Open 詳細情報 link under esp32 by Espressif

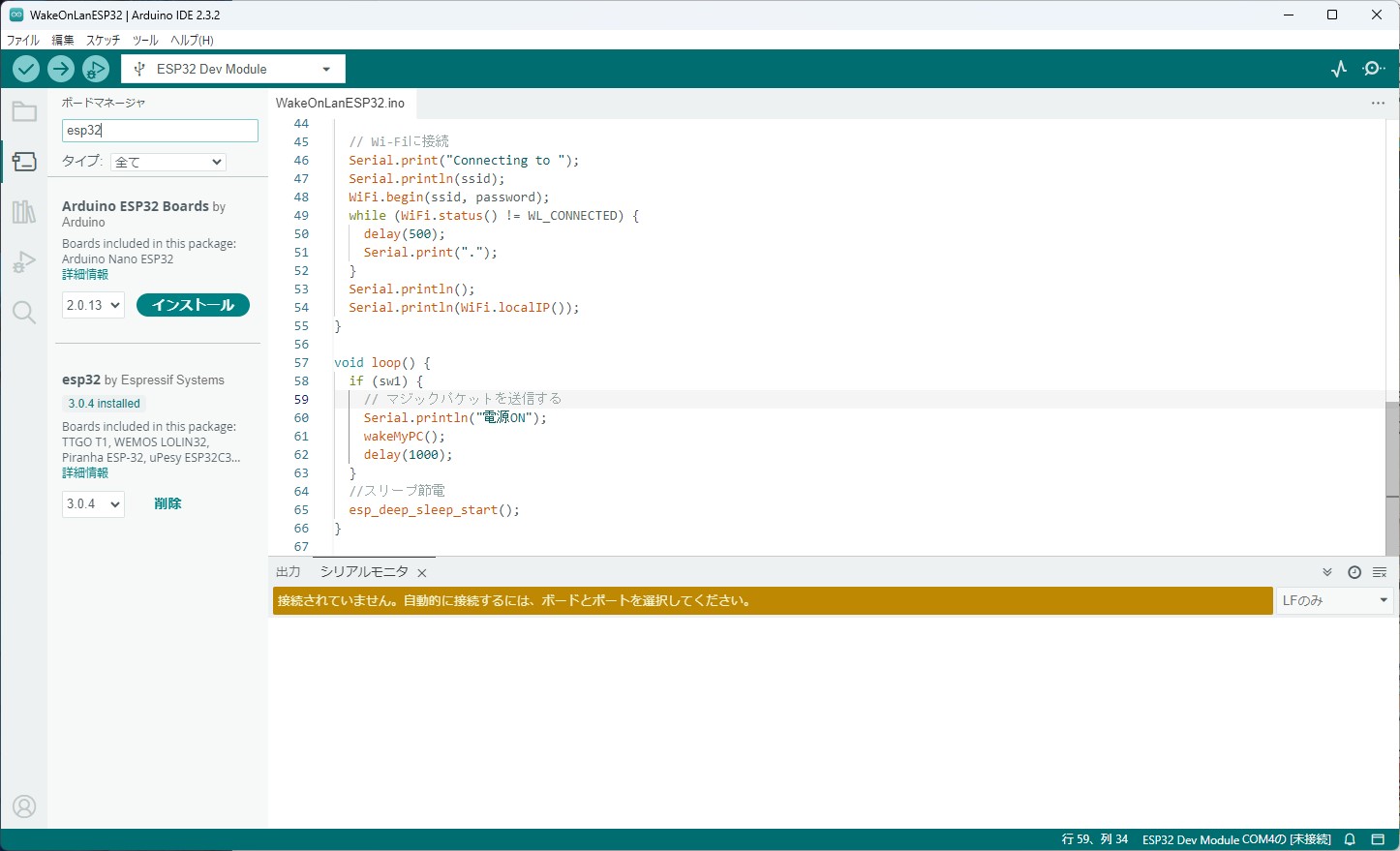pos(85,473)
